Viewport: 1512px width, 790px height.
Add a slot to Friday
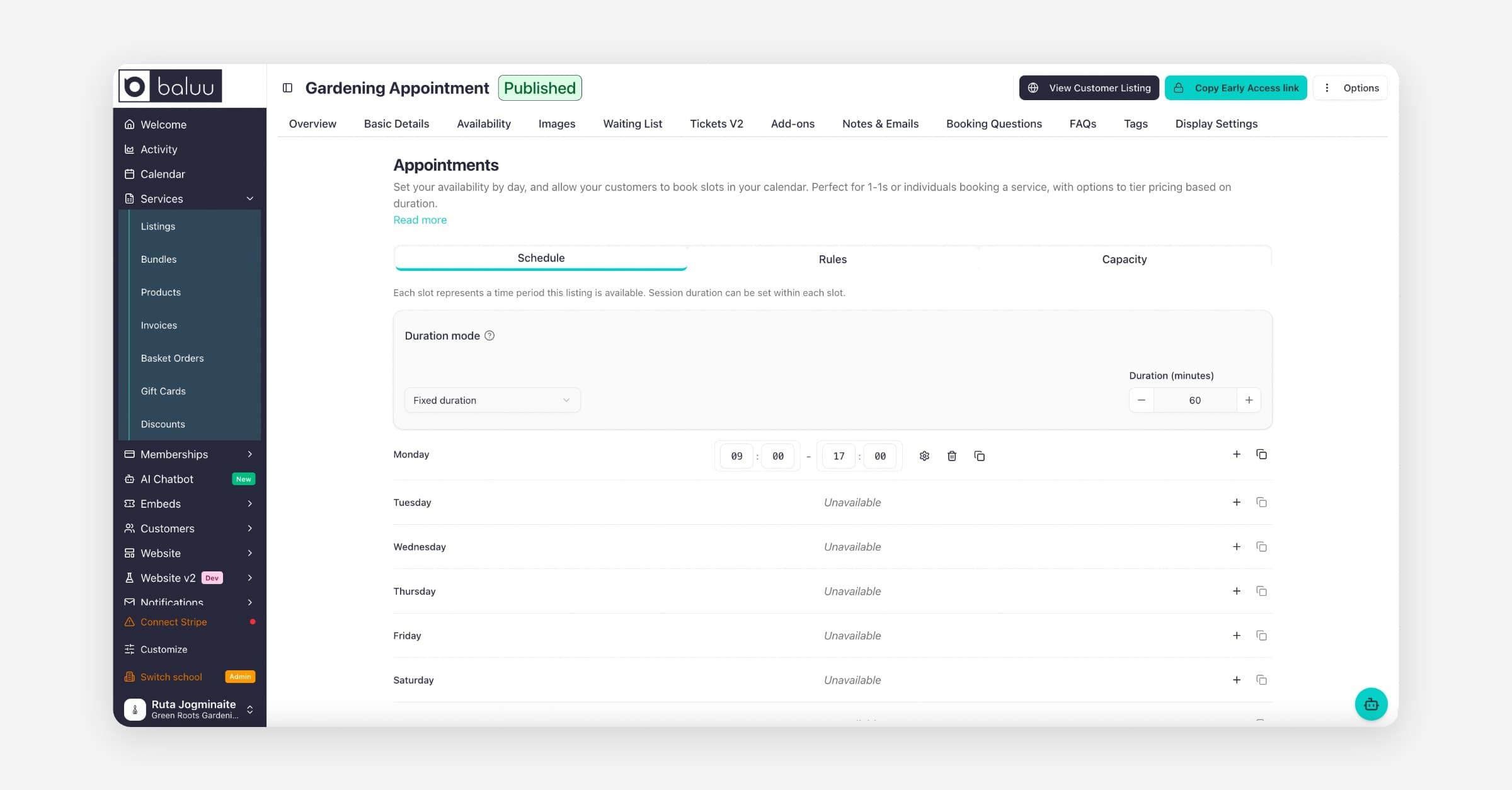click(x=1237, y=636)
